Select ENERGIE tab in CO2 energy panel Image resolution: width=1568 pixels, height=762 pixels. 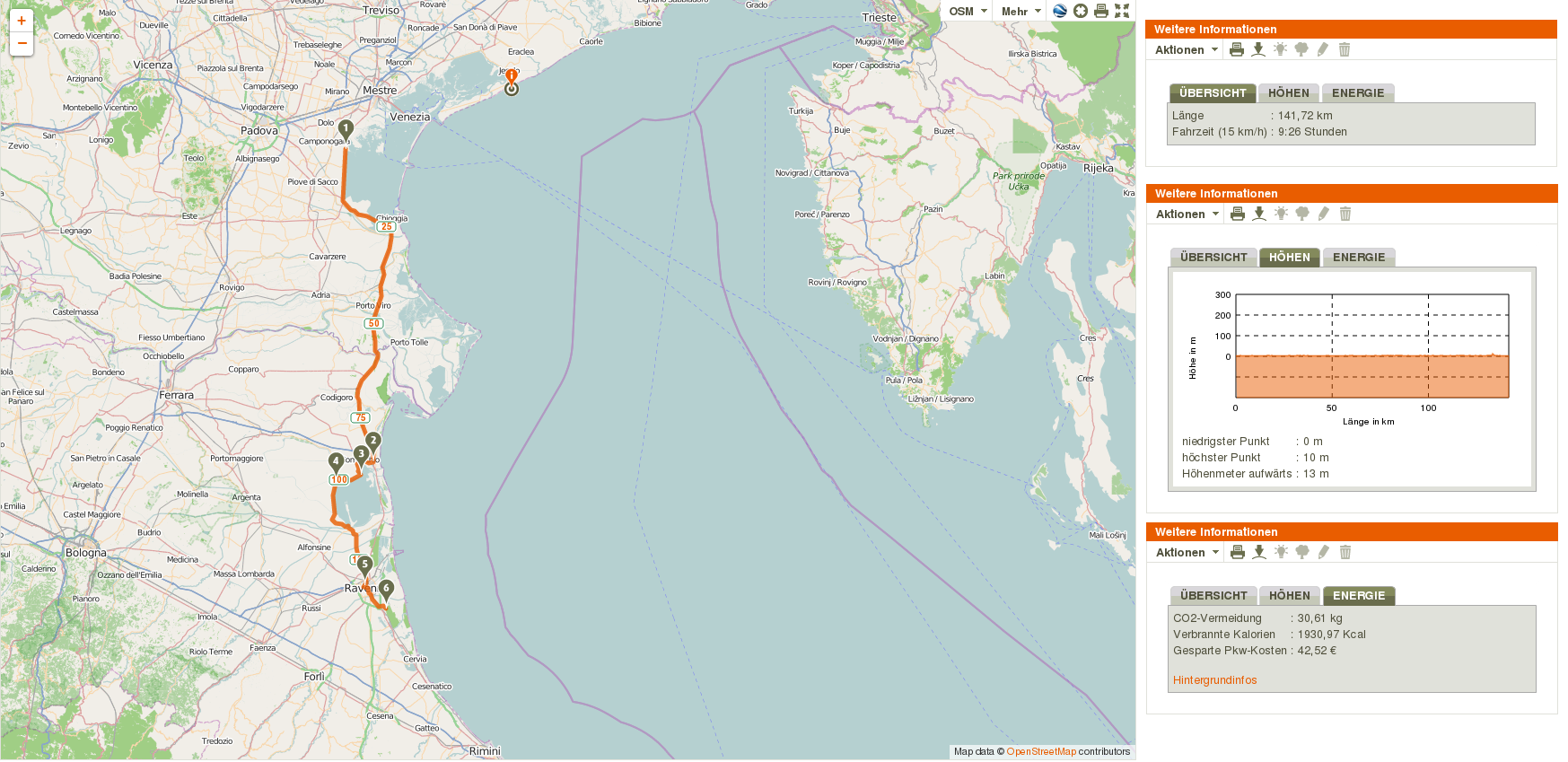[1359, 596]
